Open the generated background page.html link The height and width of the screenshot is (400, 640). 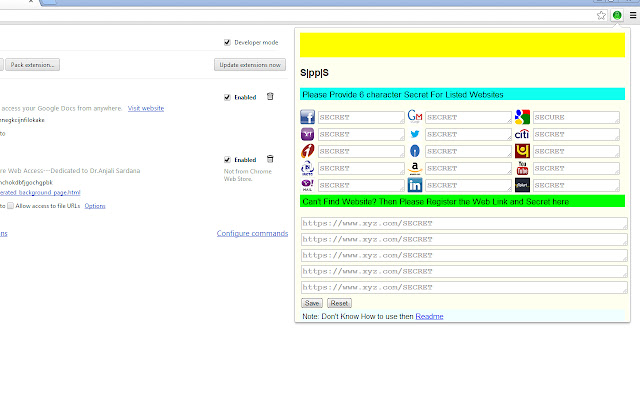point(40,192)
